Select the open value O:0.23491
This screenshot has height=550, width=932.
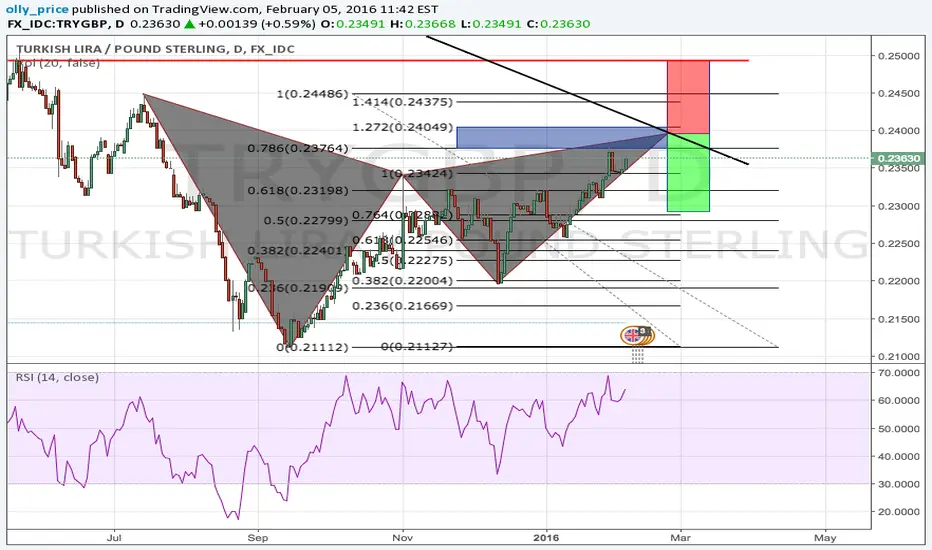[x=352, y=24]
